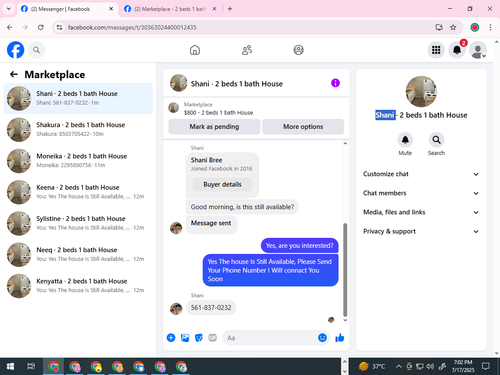Screen dimensions: 500x375
Task: Click More options button
Action: pos(303,127)
